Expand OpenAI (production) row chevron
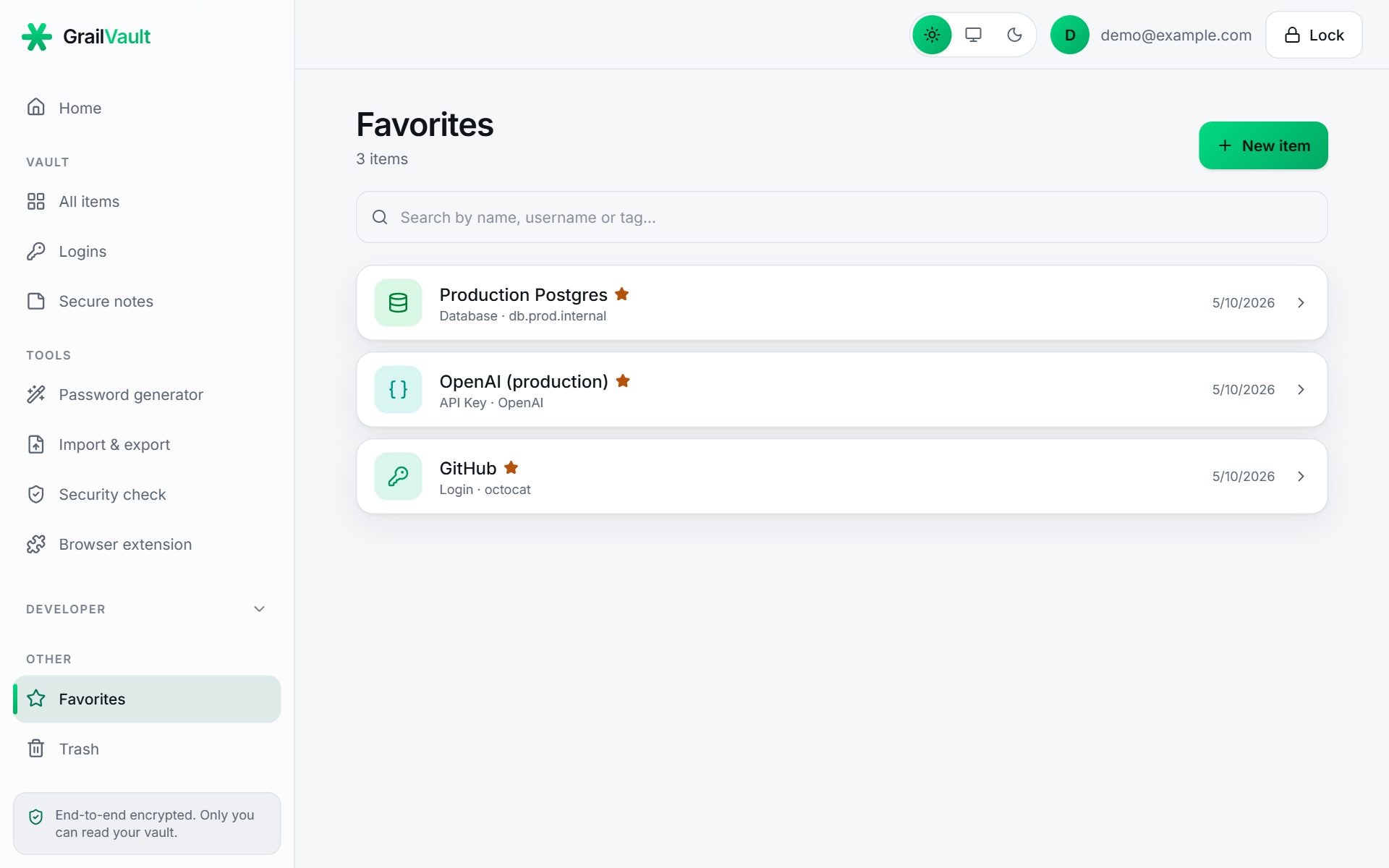 [1301, 389]
